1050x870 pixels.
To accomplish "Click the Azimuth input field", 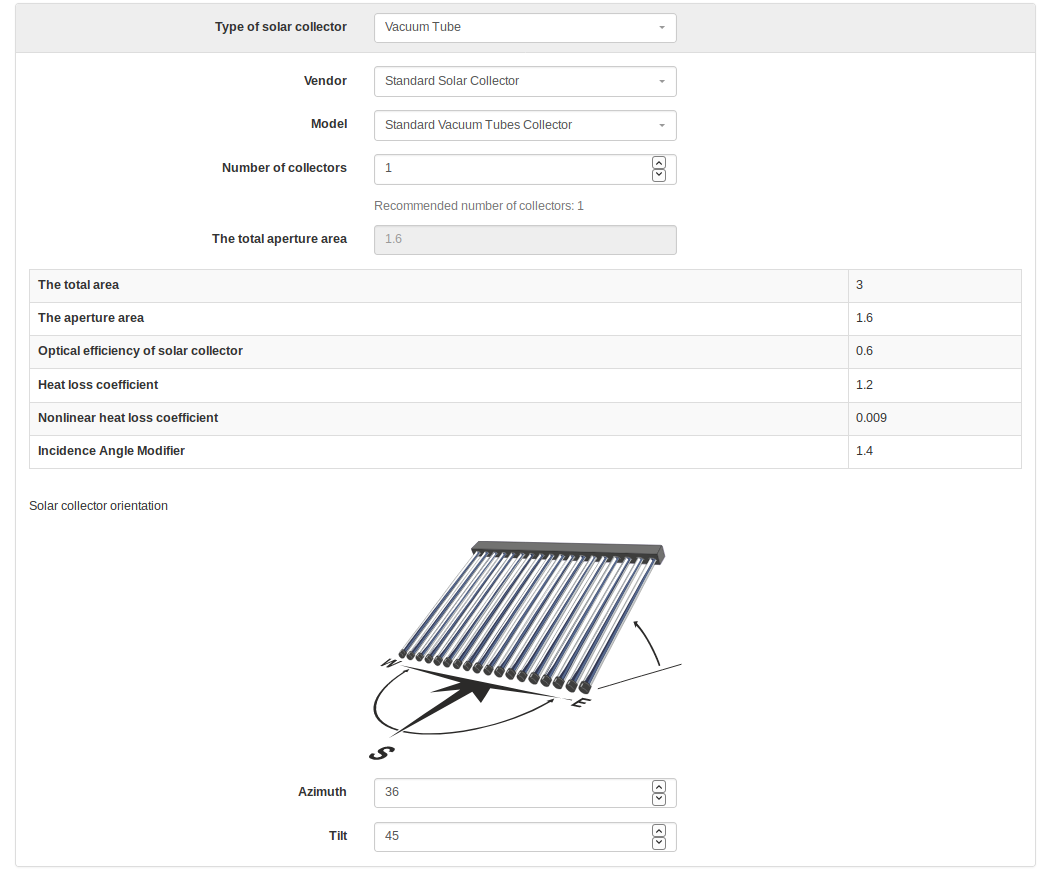I will (525, 792).
